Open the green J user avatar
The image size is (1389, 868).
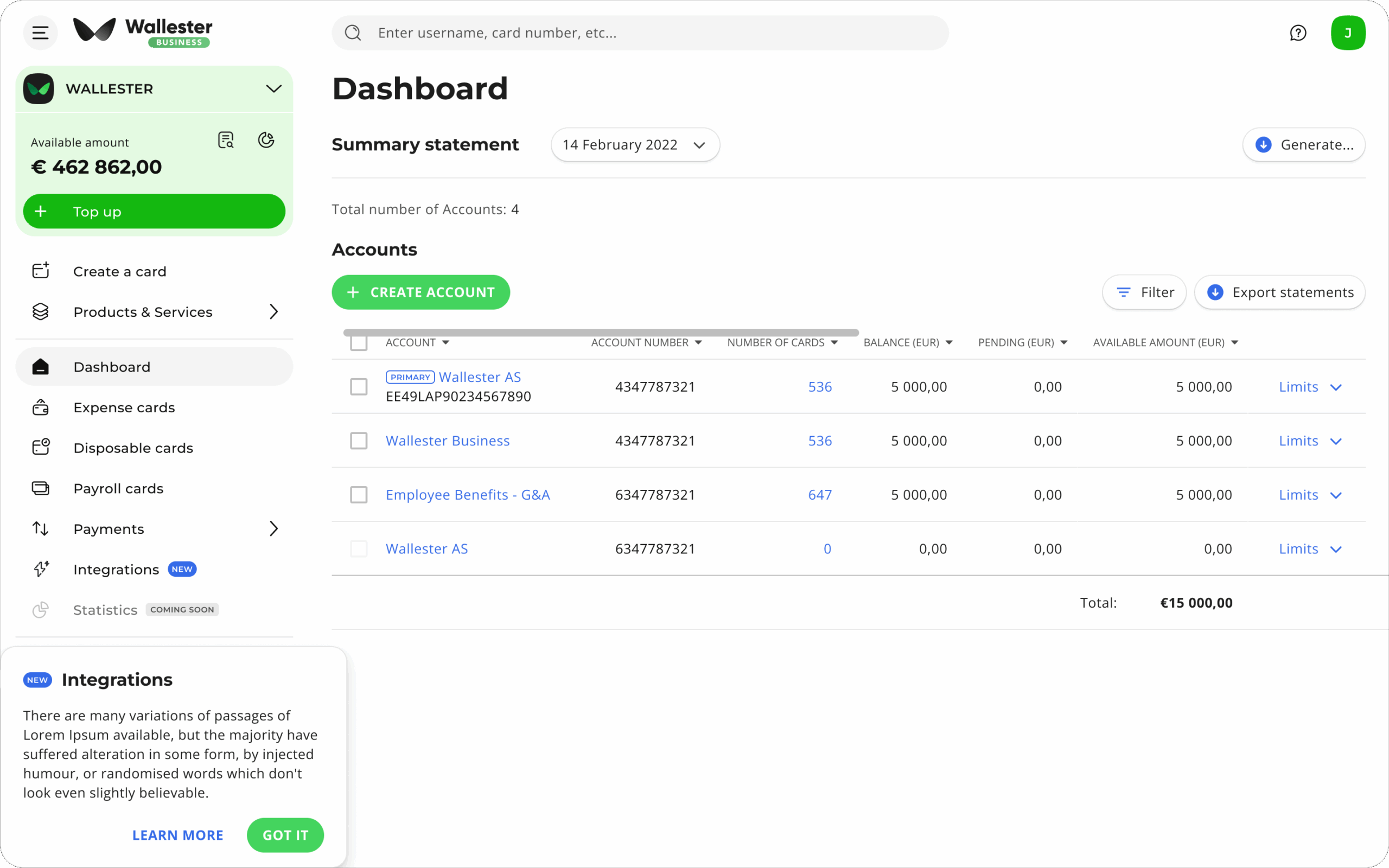coord(1348,33)
